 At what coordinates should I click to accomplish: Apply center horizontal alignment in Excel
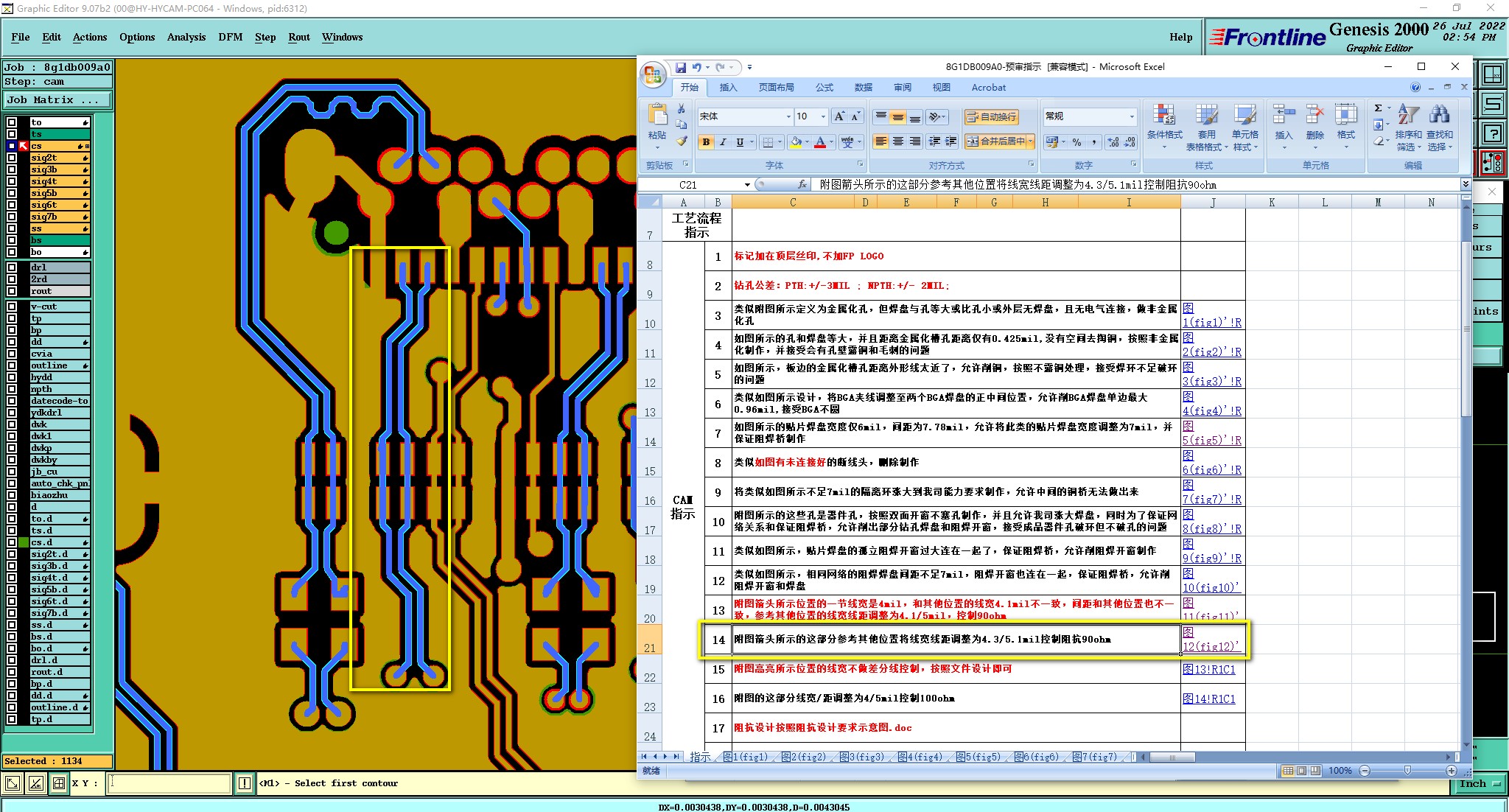897,141
